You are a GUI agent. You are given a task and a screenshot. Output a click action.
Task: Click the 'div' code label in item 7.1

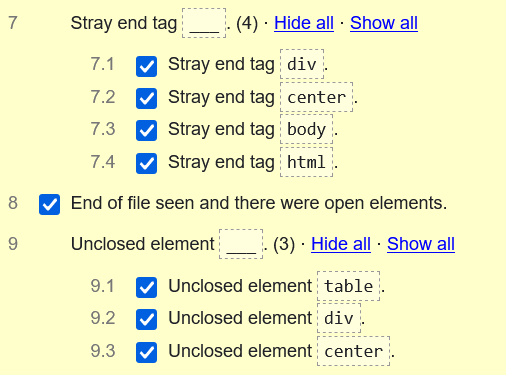point(302,64)
